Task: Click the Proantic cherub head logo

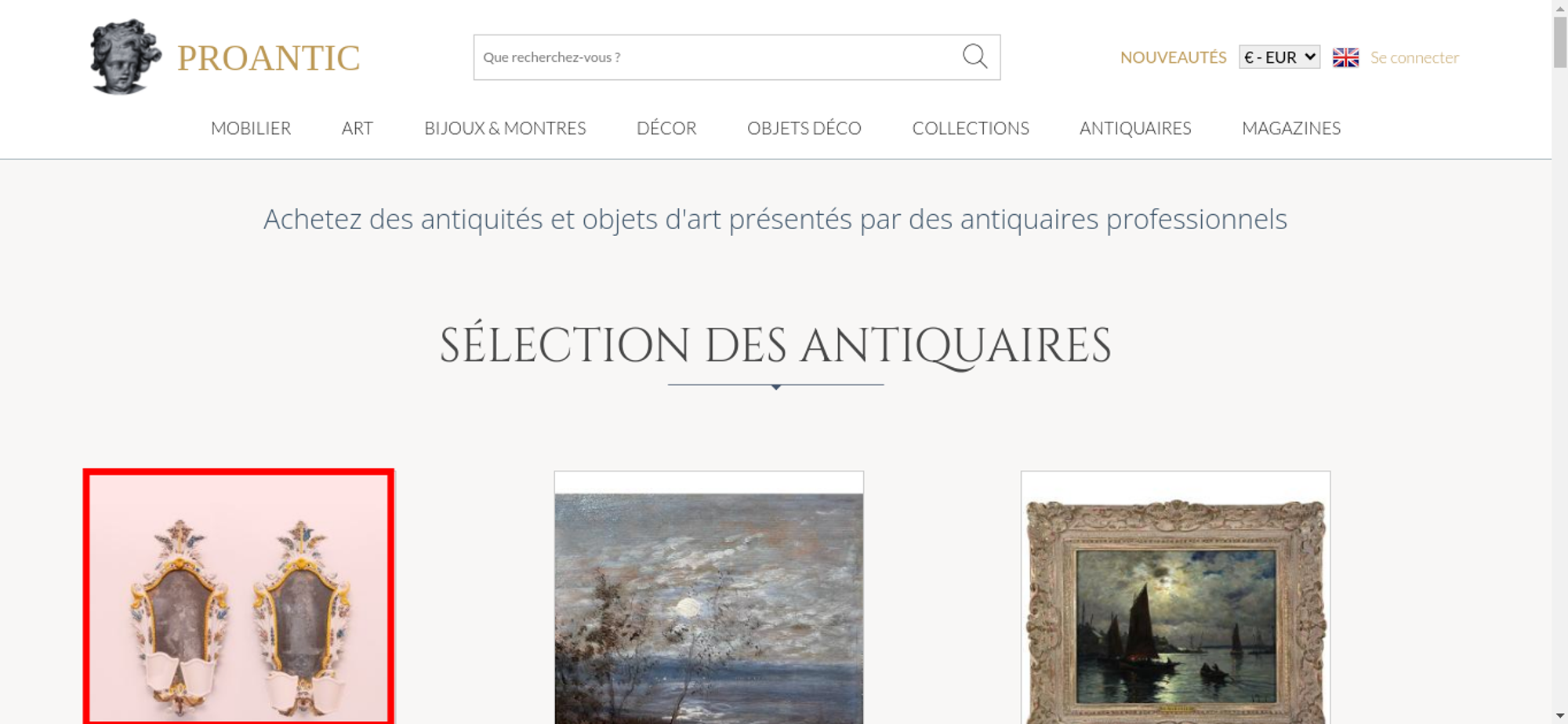Action: [x=125, y=57]
